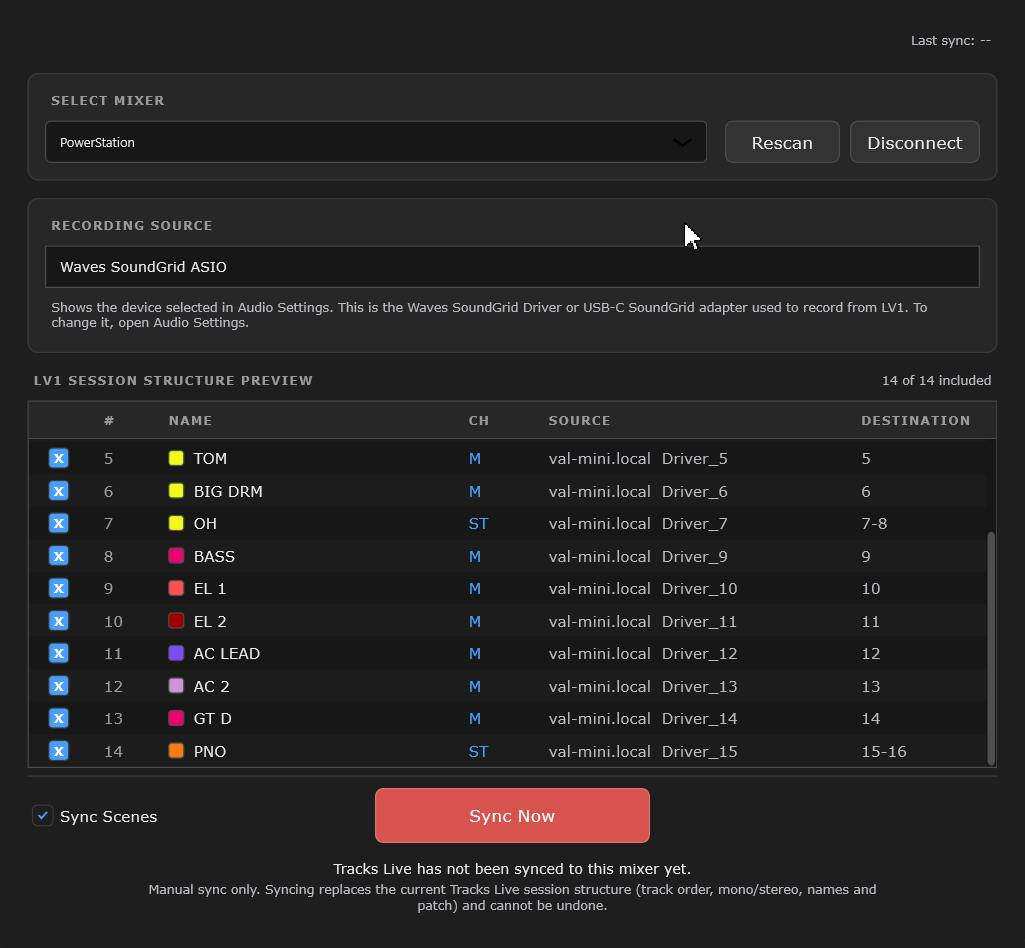The height and width of the screenshot is (948, 1025).
Task: Toggle the include checkbox for BASS track
Action: 59,556
